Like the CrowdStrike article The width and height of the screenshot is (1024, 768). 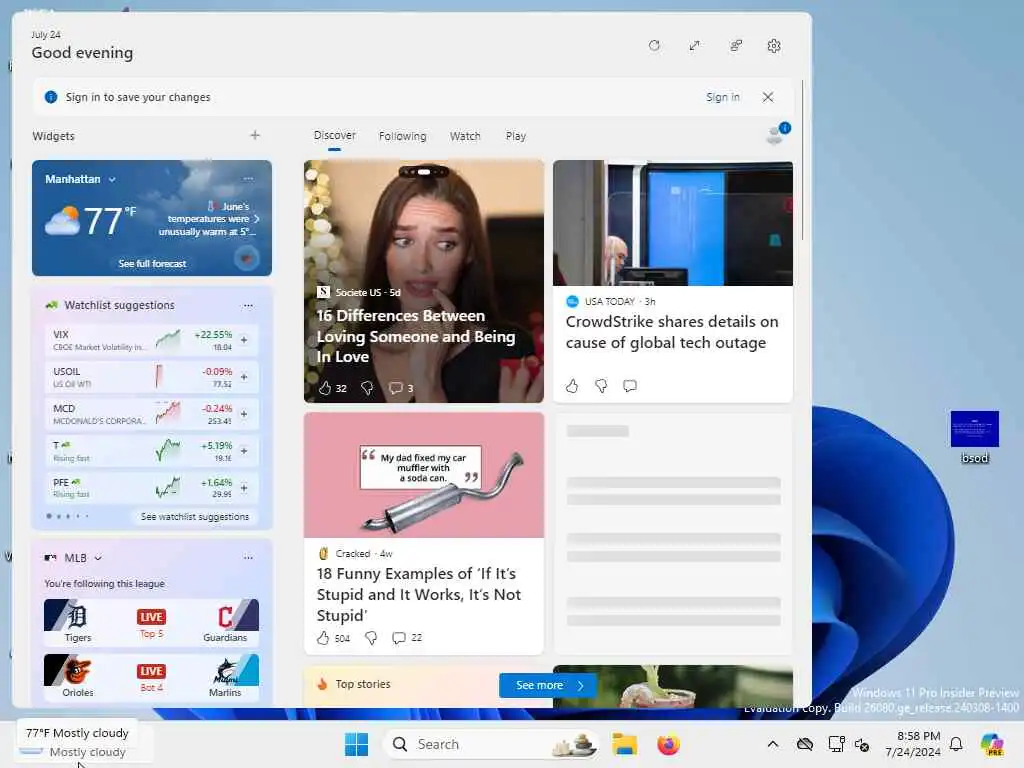572,386
